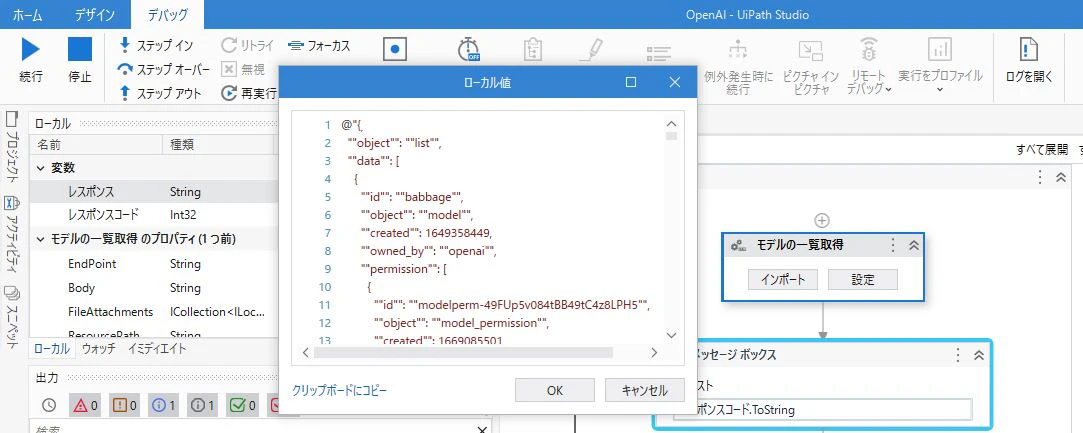Switch to the ウォッチ tab
Image resolution: width=1083 pixels, height=433 pixels.
pos(99,349)
